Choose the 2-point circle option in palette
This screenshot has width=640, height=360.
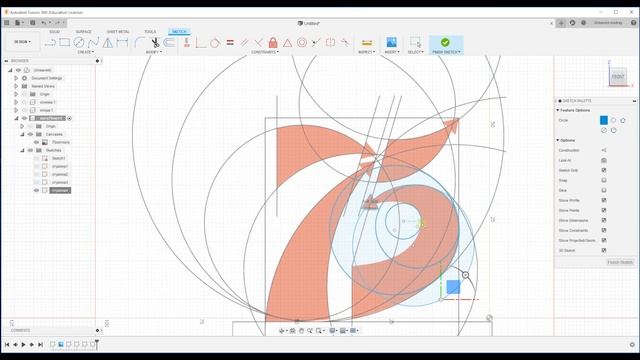(613, 120)
